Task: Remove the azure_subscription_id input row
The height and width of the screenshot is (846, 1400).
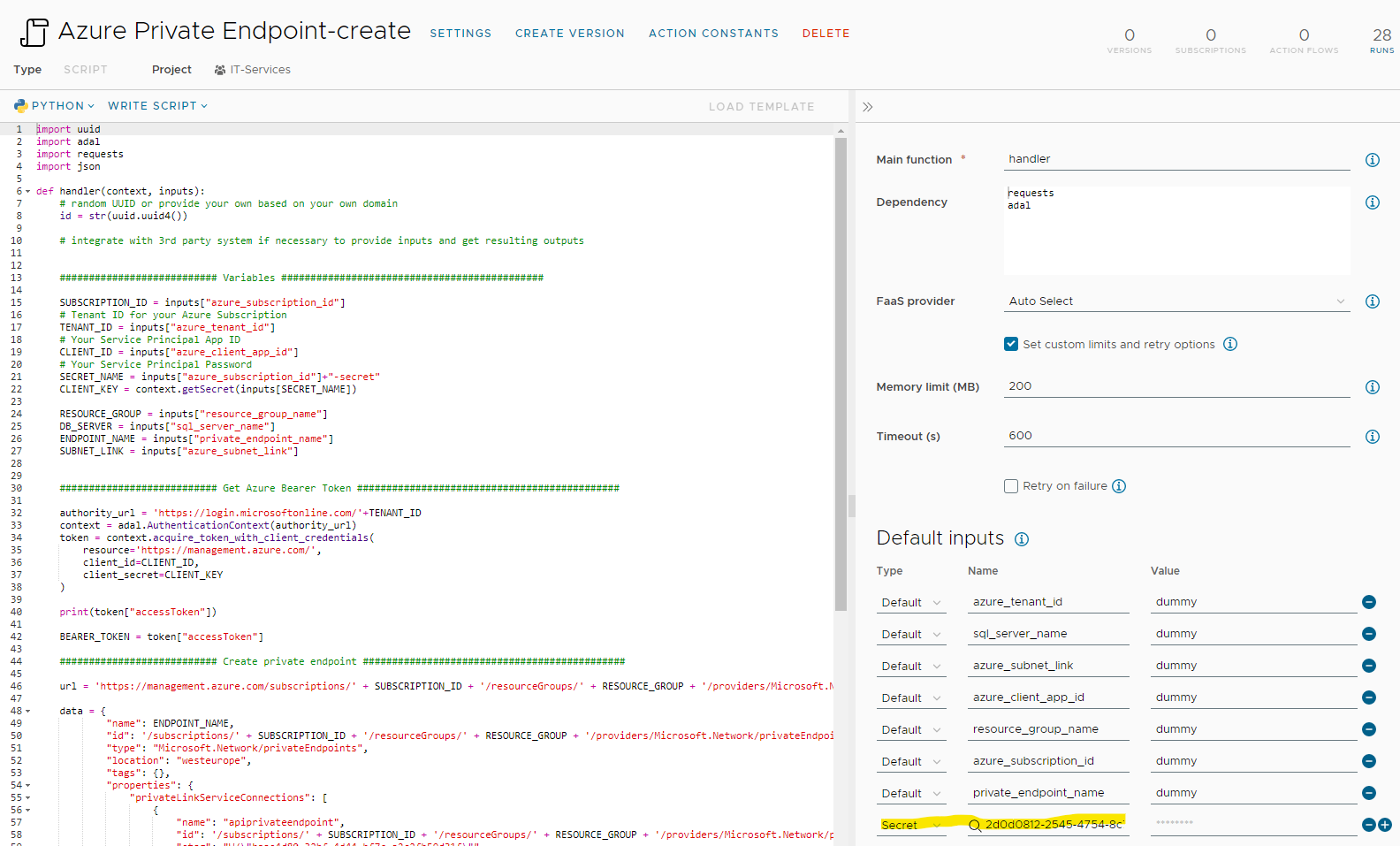Action: 1368,761
